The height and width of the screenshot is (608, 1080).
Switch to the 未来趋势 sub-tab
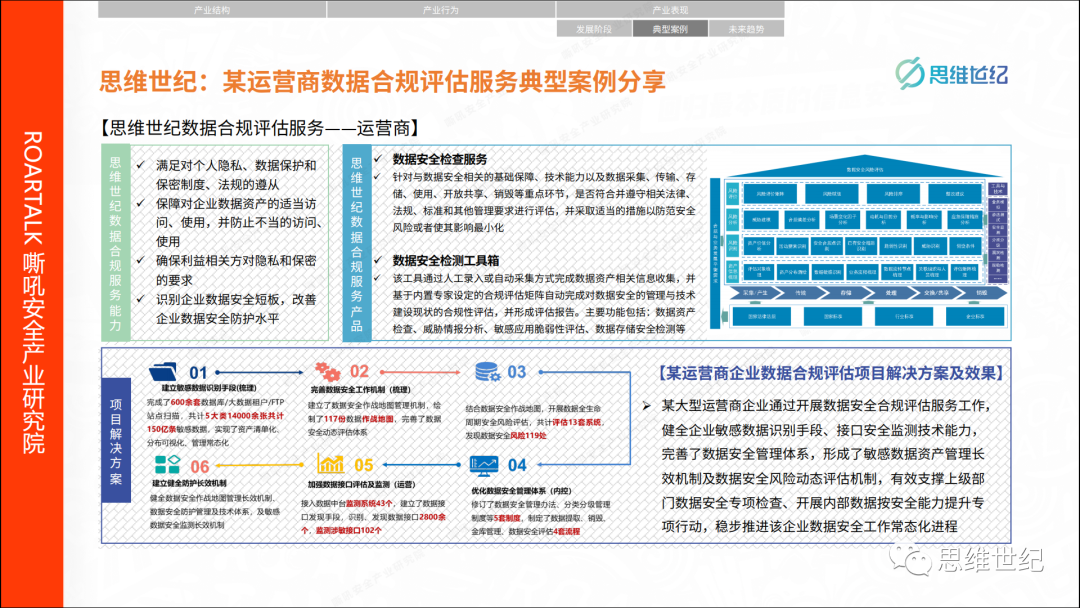tap(747, 29)
